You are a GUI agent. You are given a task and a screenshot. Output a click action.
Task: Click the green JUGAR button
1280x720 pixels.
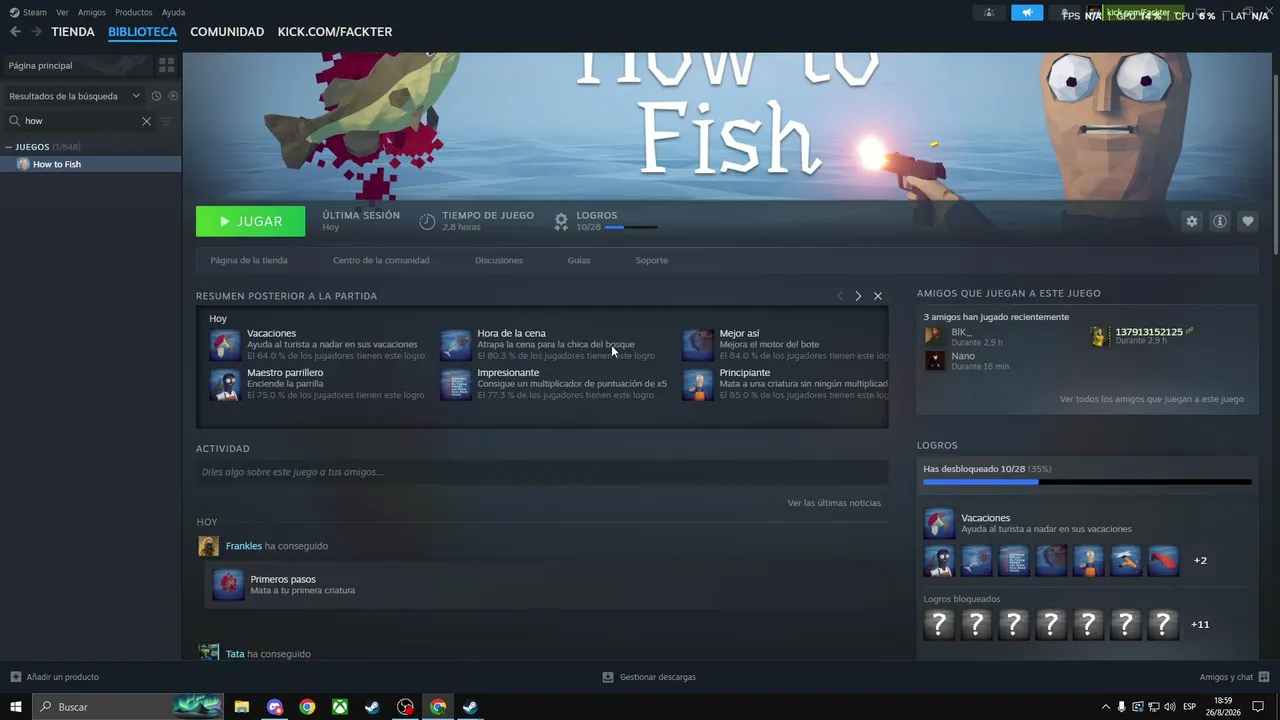[250, 221]
